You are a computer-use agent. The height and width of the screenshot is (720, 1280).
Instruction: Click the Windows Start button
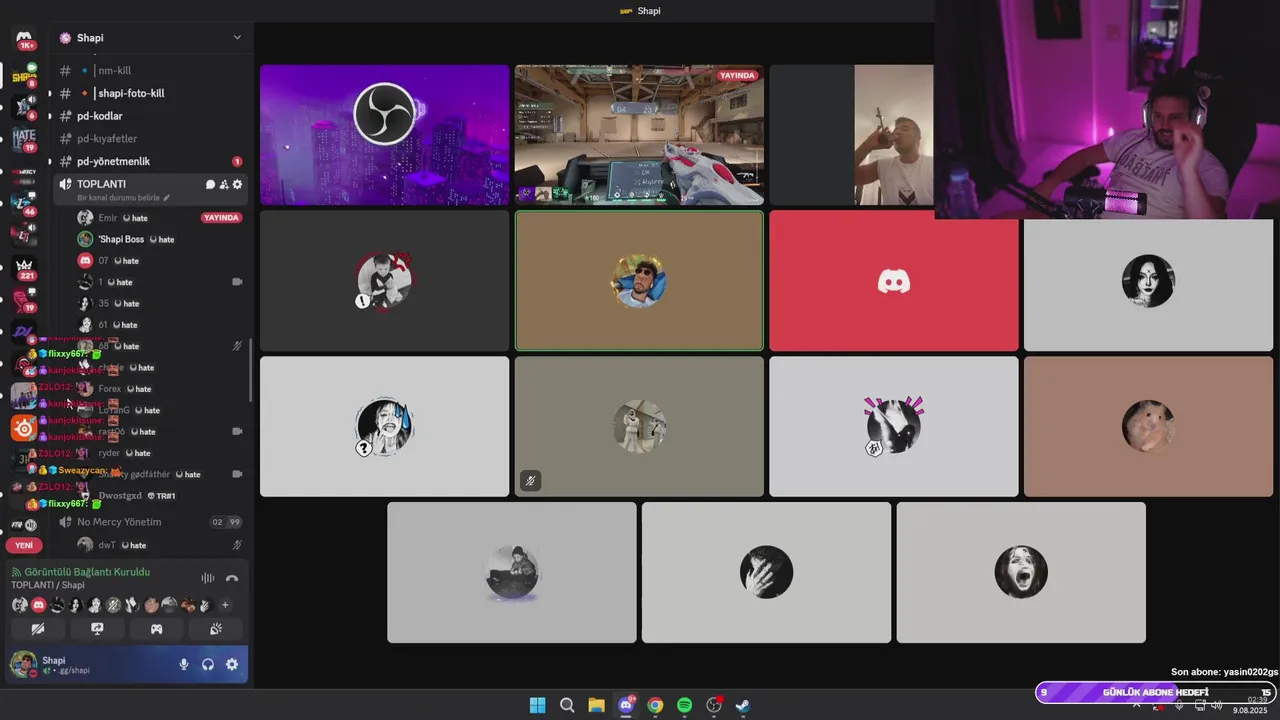[x=537, y=705]
